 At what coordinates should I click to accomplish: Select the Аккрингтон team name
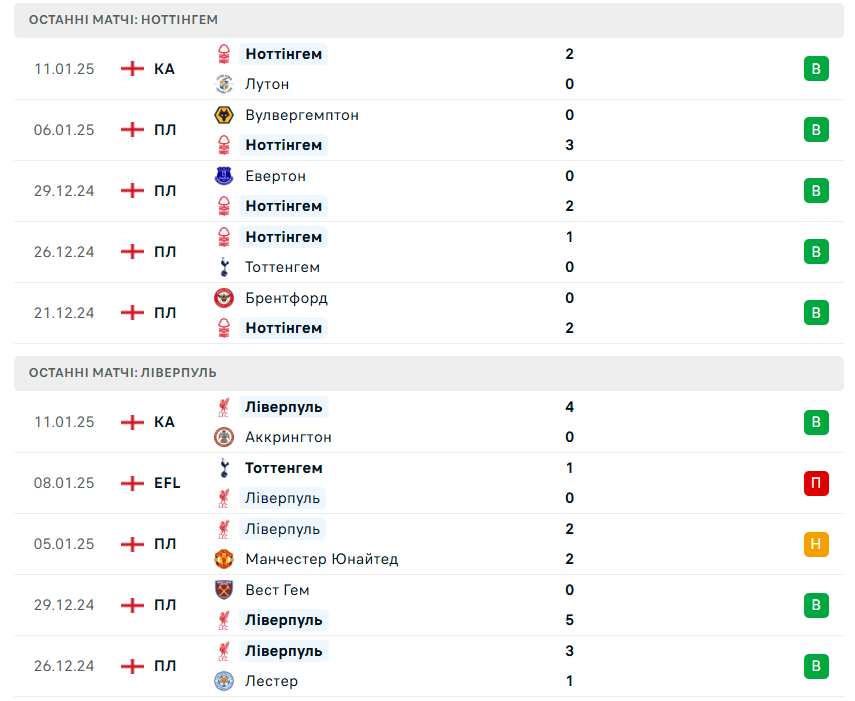pos(288,437)
